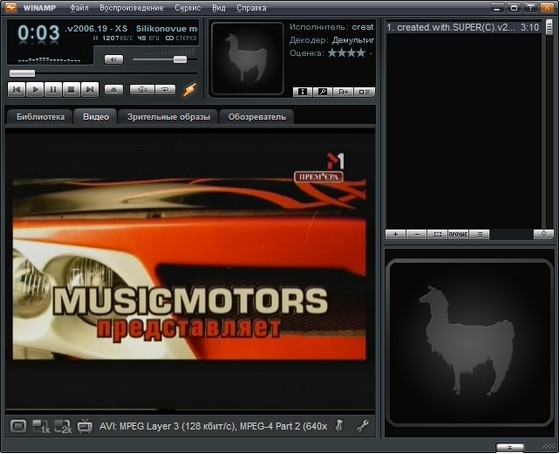
Task: Set video size to 2x
Action: tap(63, 426)
